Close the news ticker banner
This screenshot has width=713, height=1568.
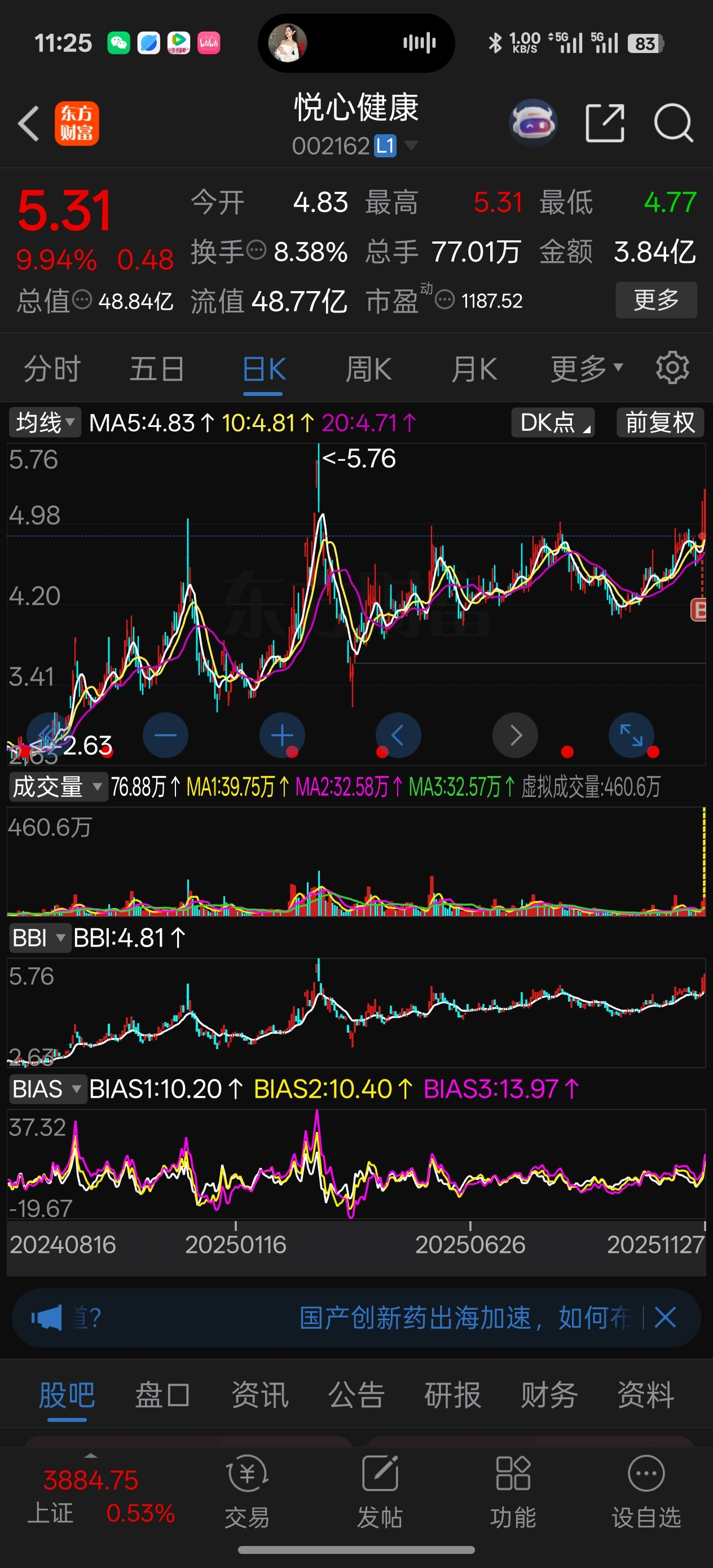click(x=665, y=1318)
